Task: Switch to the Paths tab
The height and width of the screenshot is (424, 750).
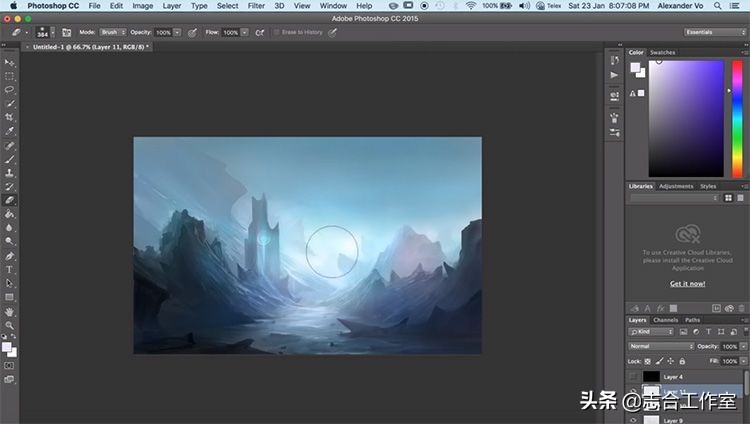Action: (x=692, y=320)
